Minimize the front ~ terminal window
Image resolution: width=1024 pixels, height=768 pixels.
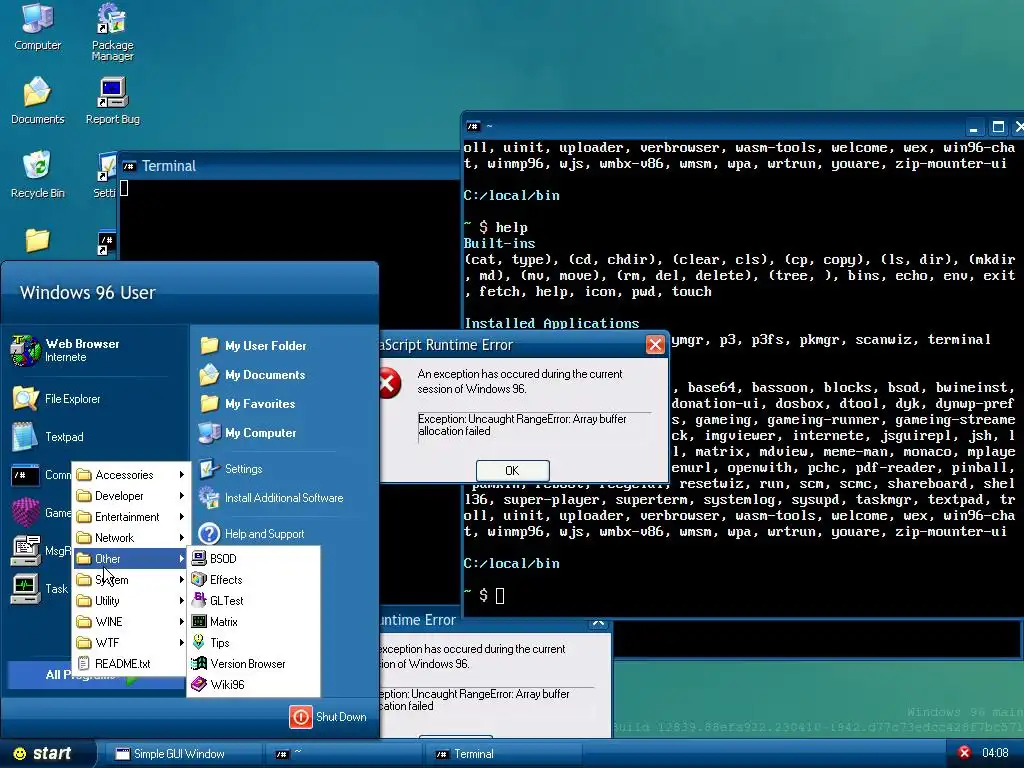coord(973,127)
